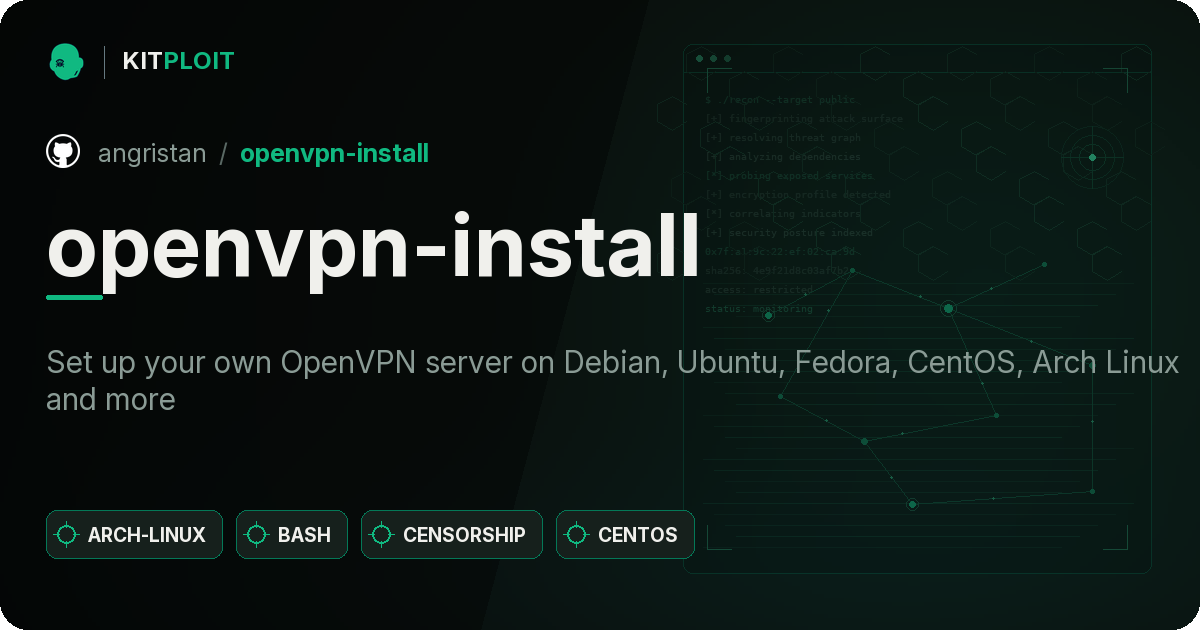1200x630 pixels.
Task: Open the GitHub octocat icon
Action: tap(63, 152)
